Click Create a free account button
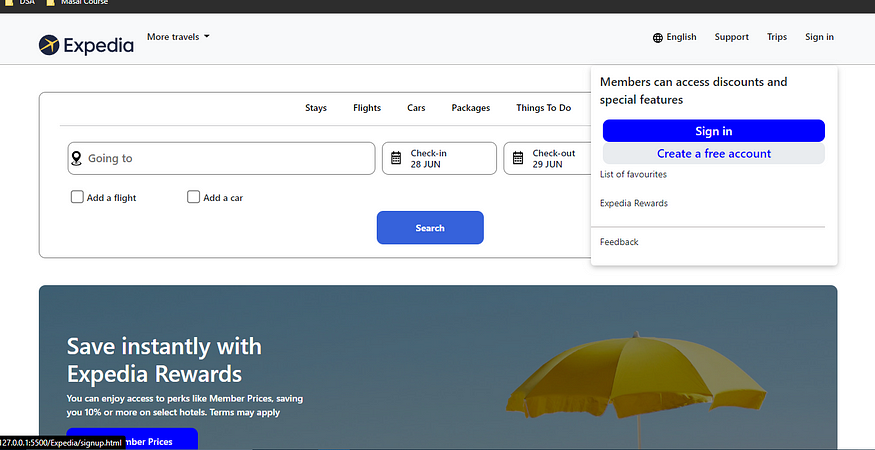Image resolution: width=875 pixels, height=450 pixels. pyautogui.click(x=714, y=154)
